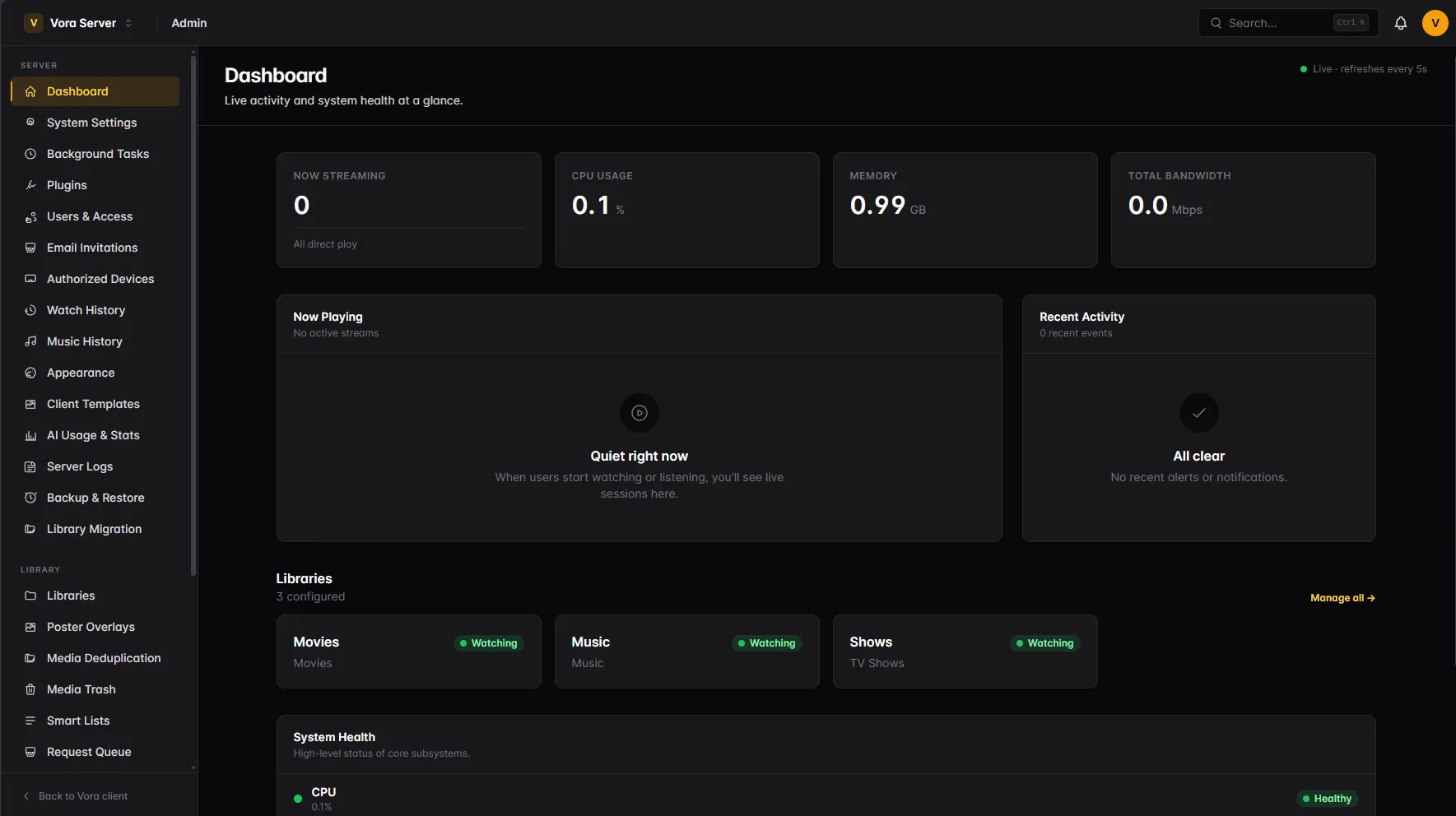
Task: Click the Now Streaming stat card
Action: click(409, 210)
